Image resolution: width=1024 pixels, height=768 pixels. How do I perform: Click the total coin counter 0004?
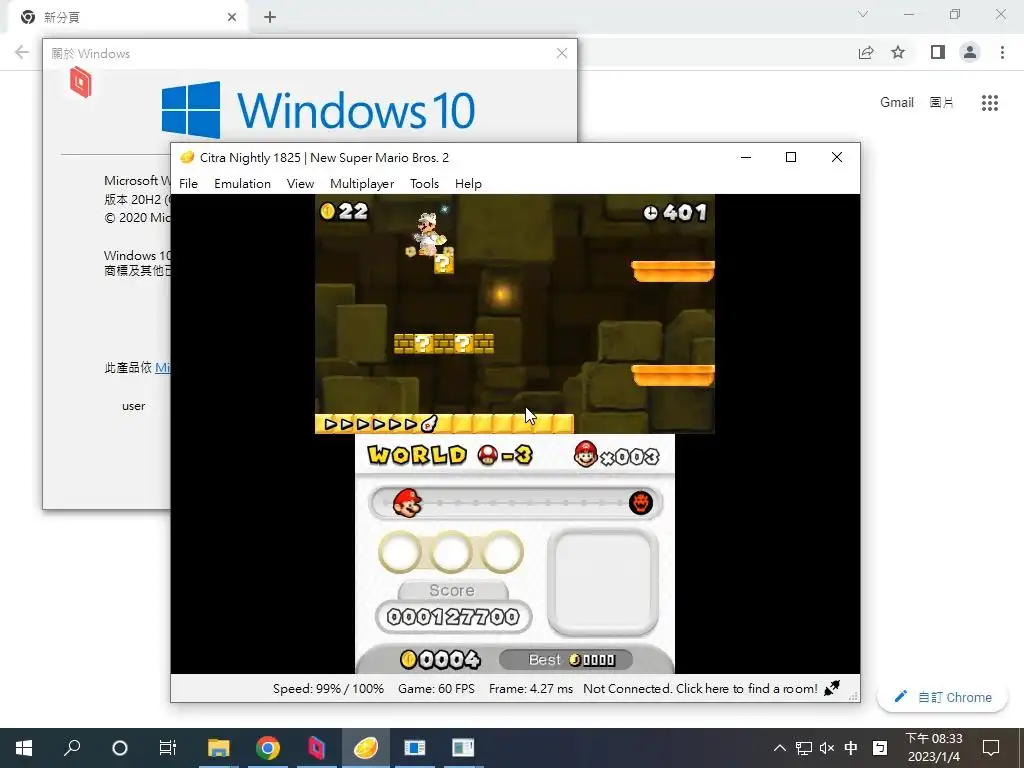tap(441, 660)
